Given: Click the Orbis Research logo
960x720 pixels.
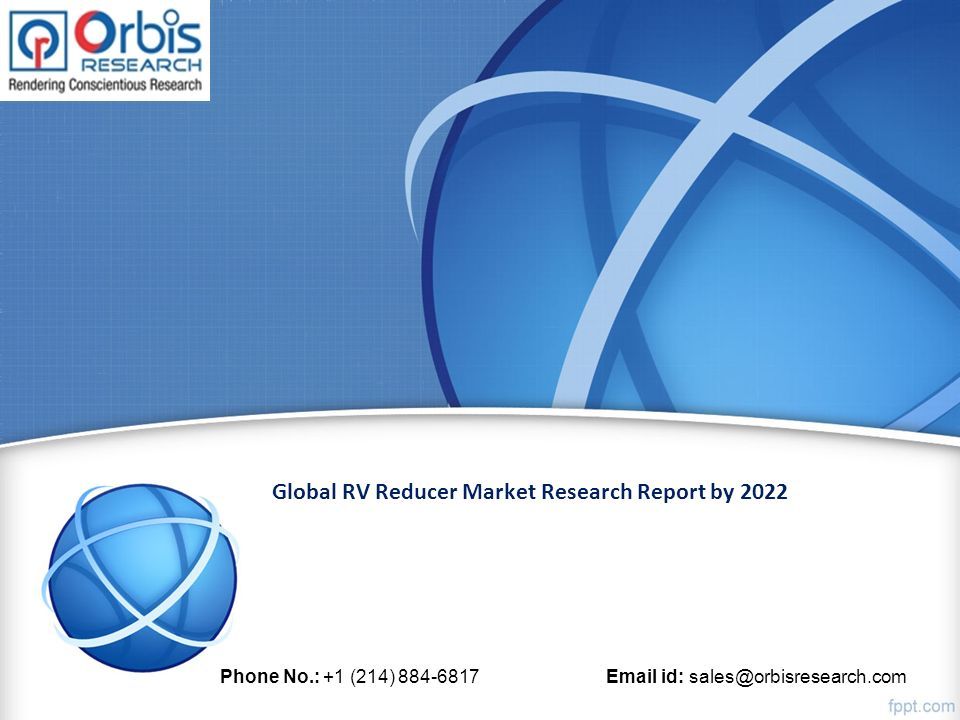Looking at the screenshot, I should 105,50.
